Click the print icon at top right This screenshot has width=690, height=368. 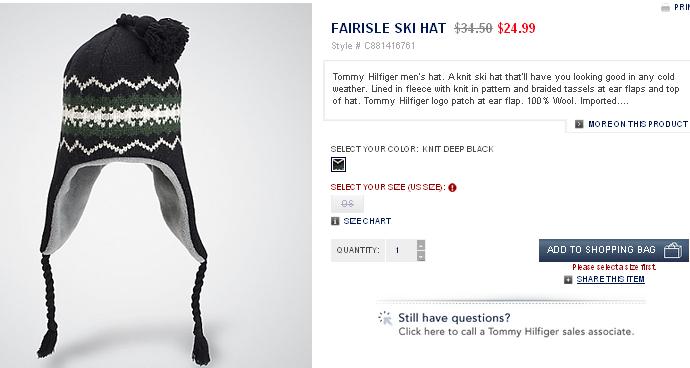[x=665, y=7]
